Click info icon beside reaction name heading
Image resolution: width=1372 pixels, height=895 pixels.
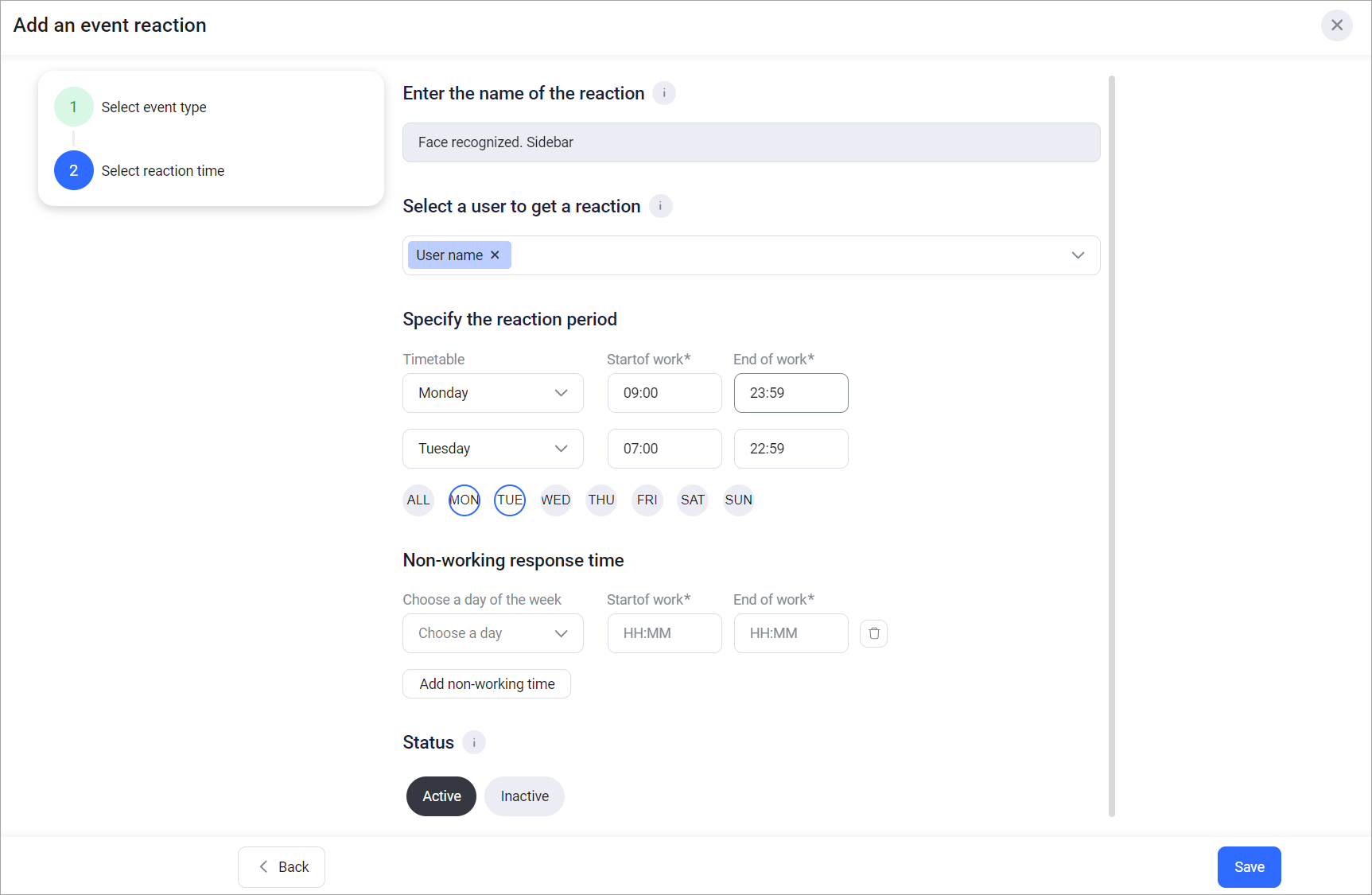point(664,93)
